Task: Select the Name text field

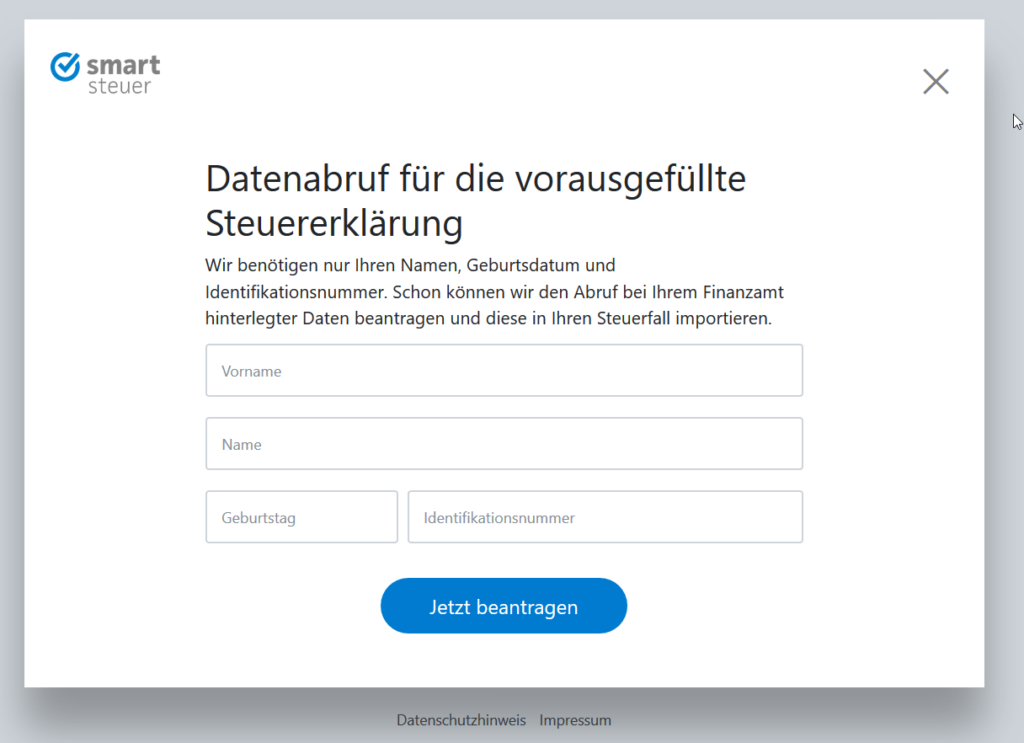Action: pyautogui.click(x=504, y=444)
